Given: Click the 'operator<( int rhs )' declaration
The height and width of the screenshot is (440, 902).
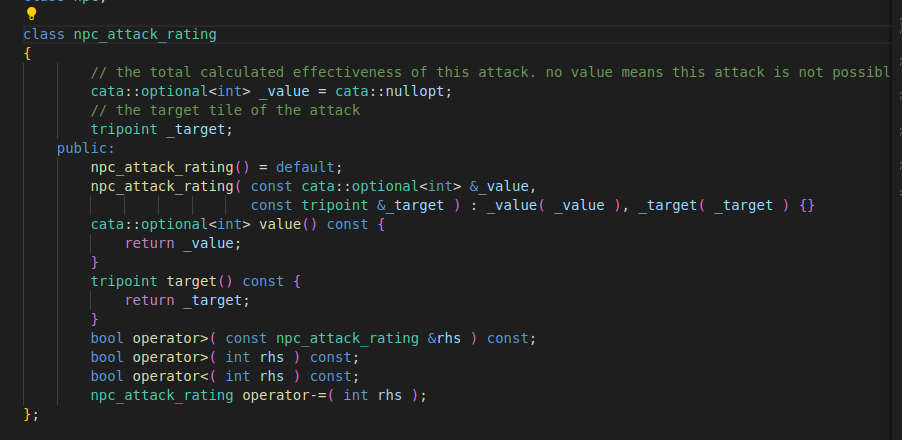Looking at the screenshot, I should (225, 376).
